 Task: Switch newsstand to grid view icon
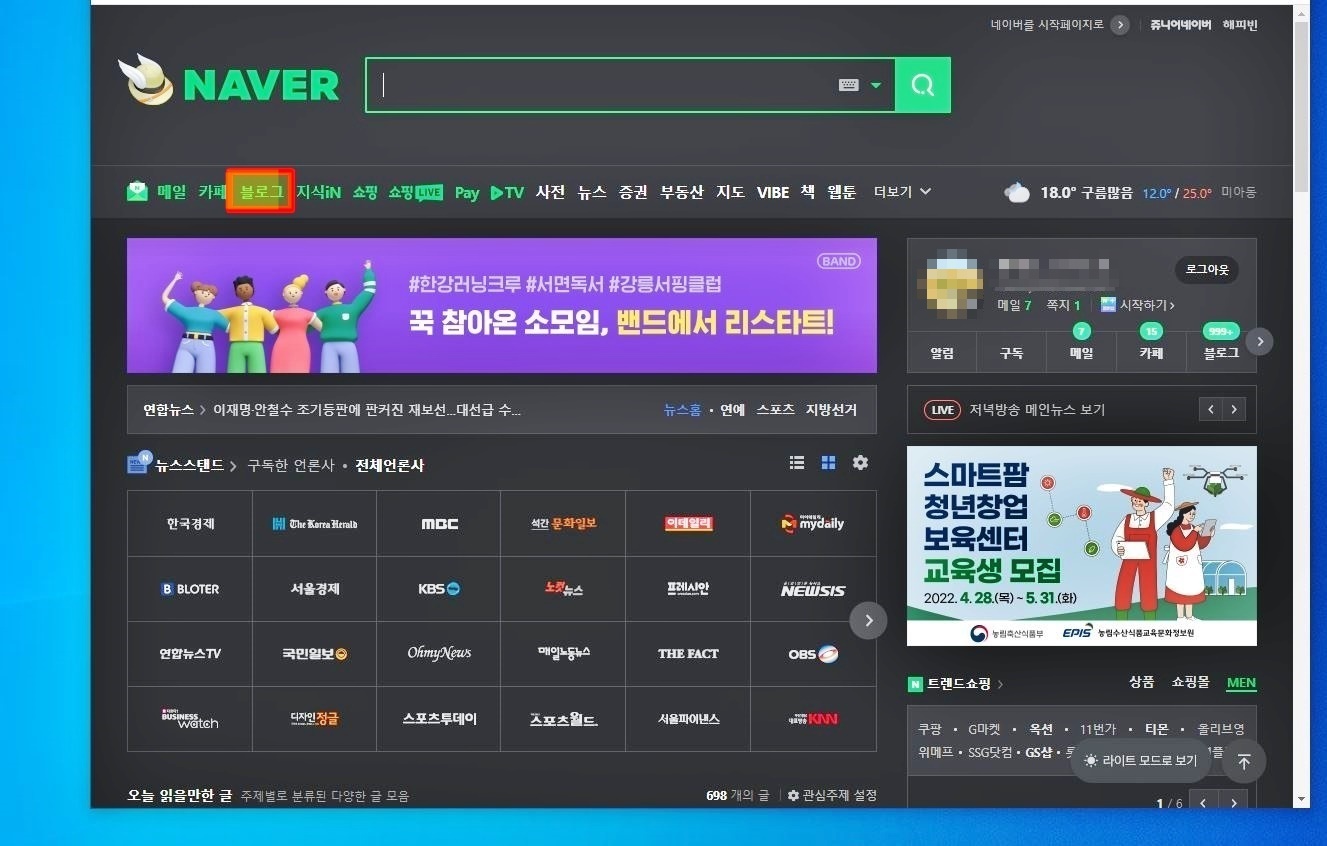pyautogui.click(x=828, y=462)
